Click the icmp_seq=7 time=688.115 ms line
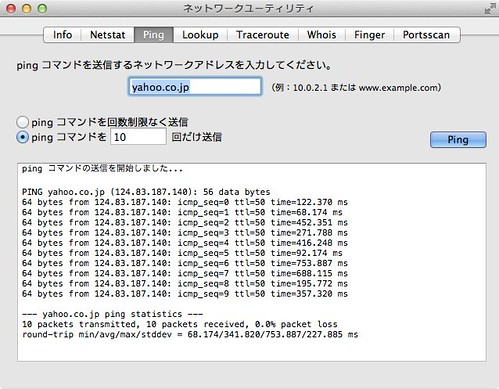 (185, 273)
